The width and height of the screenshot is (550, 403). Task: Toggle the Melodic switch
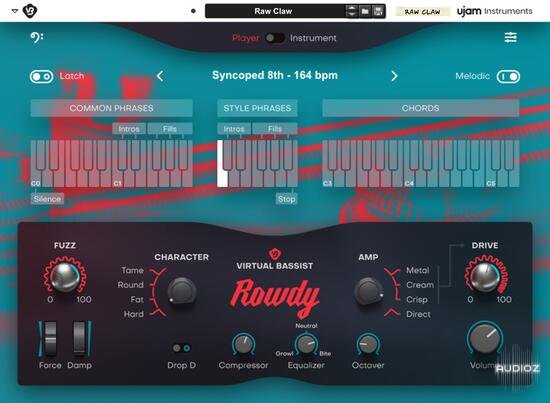[x=508, y=76]
